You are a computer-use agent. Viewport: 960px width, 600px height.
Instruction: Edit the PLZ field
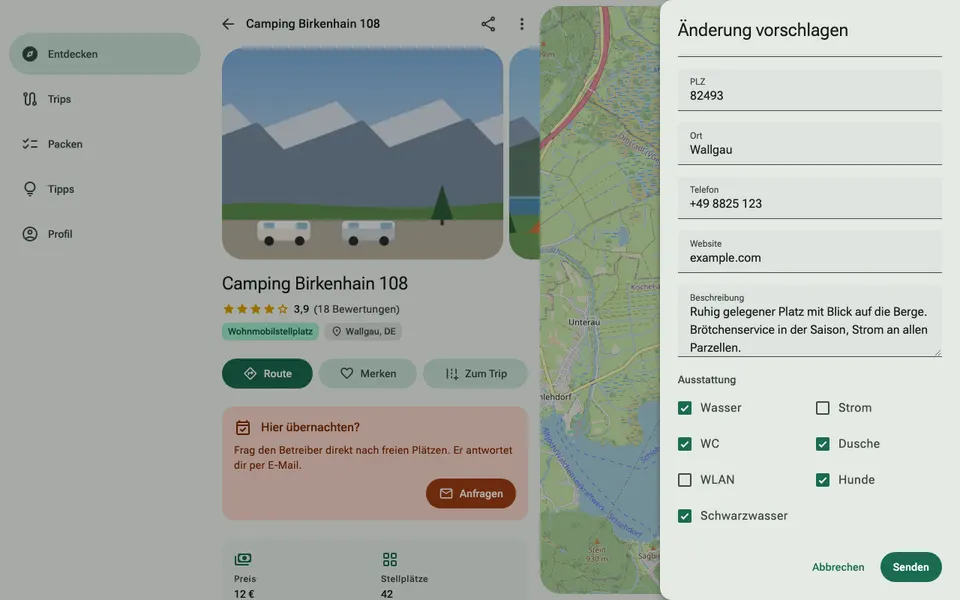pos(809,90)
